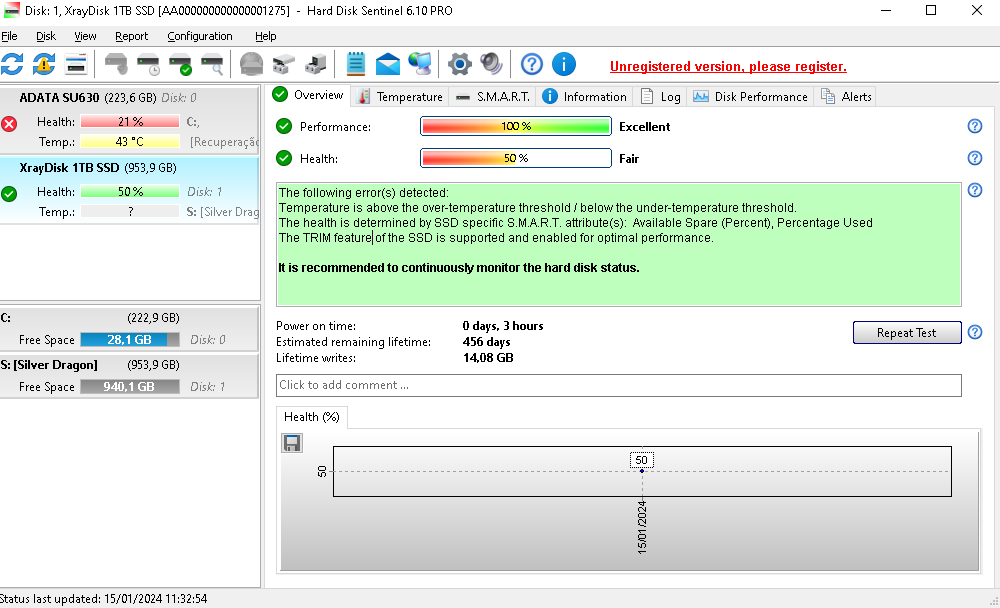Click the disk panel list toolbar icon
The width and height of the screenshot is (1000, 608).
click(76, 64)
